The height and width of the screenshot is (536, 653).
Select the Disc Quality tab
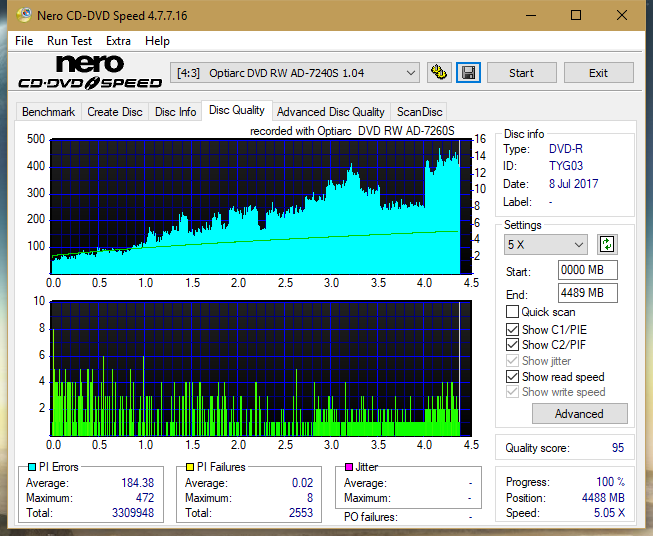pos(237,110)
